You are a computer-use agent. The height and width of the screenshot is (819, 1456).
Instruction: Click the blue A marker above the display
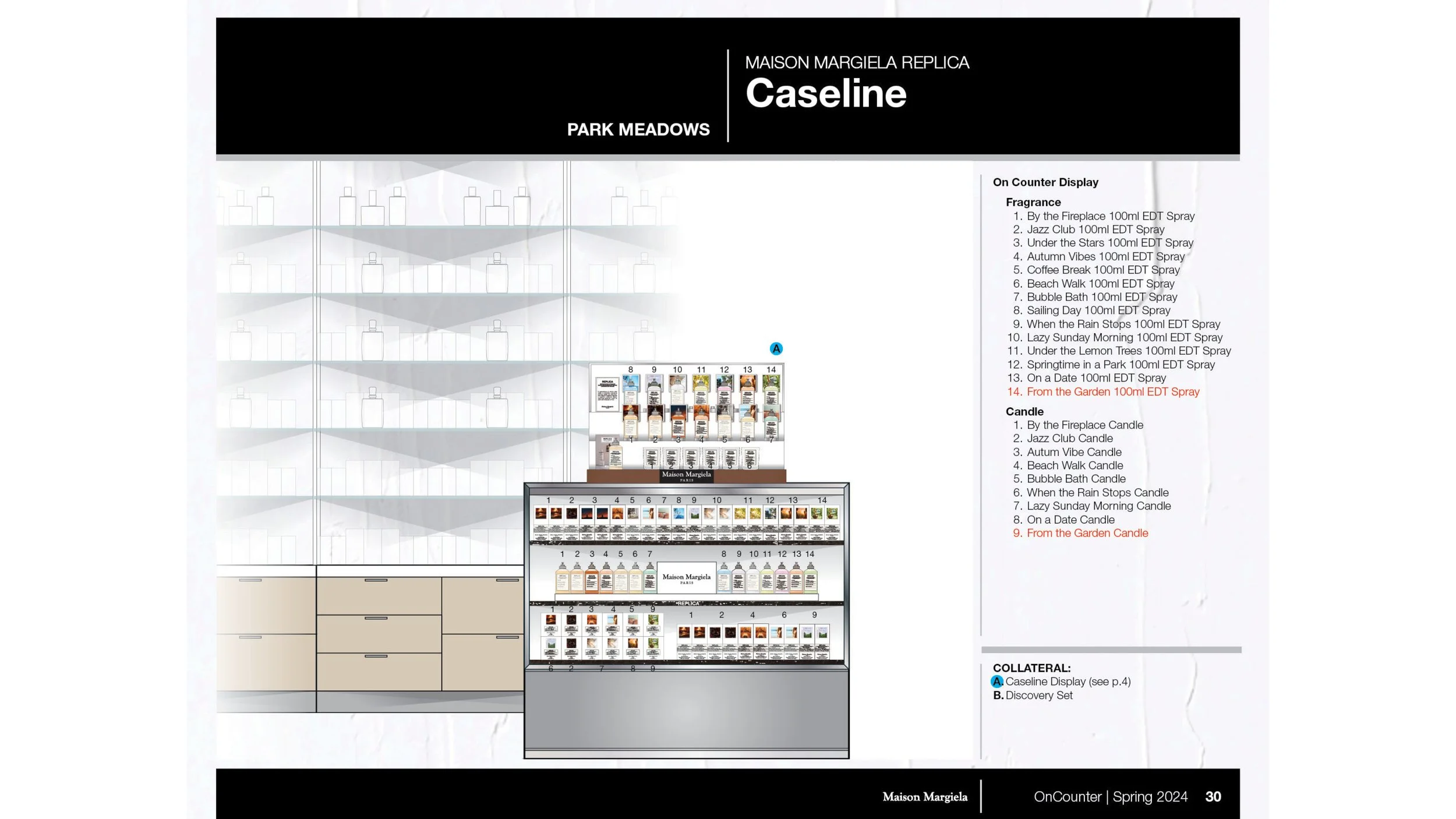[776, 349]
